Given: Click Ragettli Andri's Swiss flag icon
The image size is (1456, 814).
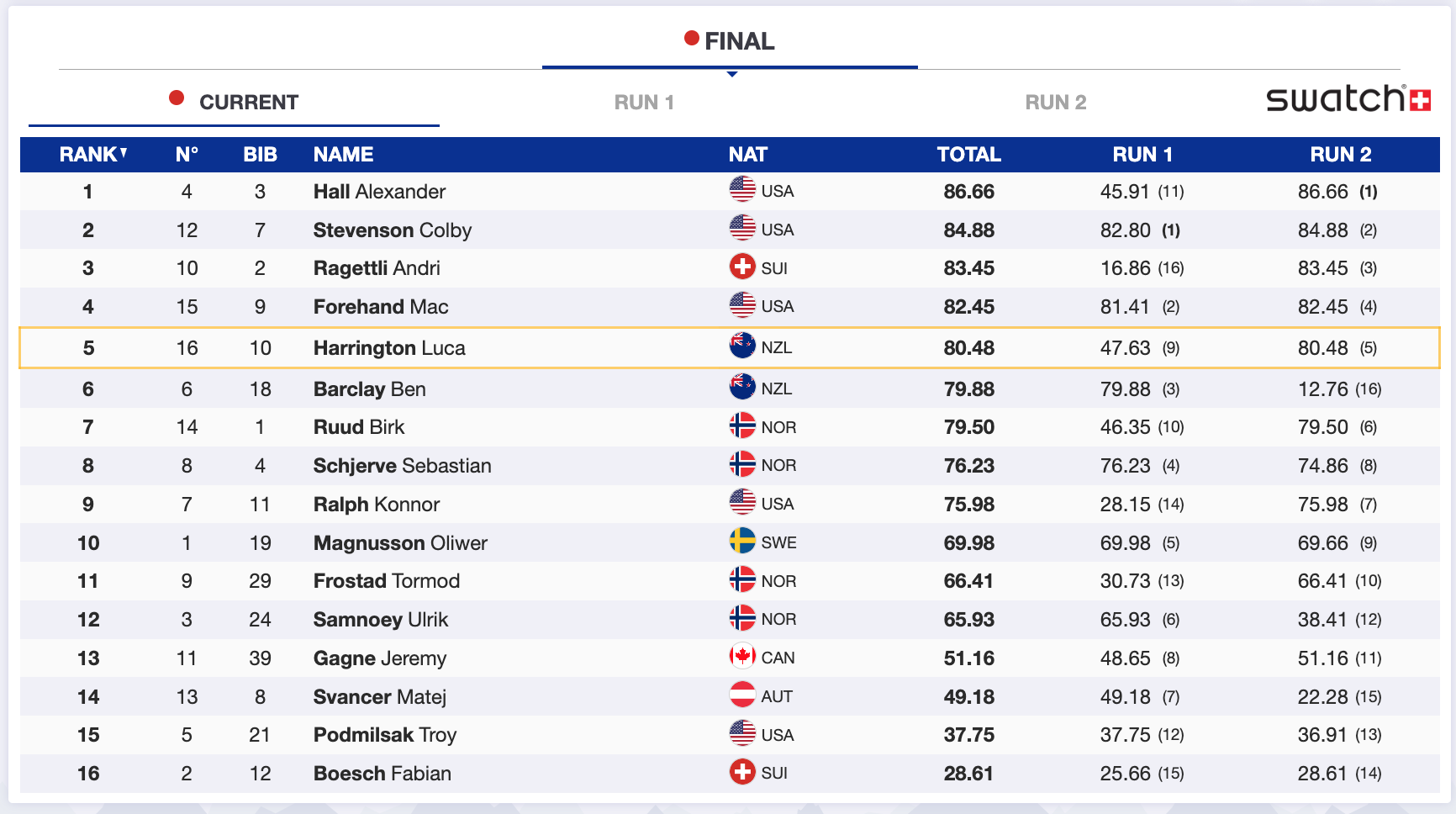Looking at the screenshot, I should point(742,267).
